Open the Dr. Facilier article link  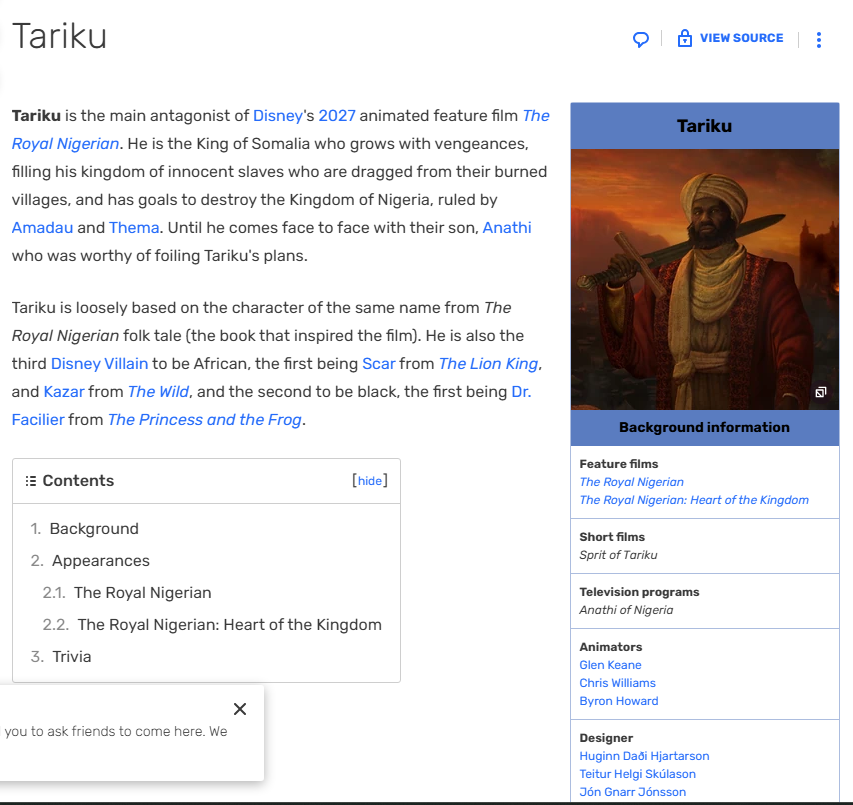[521, 392]
